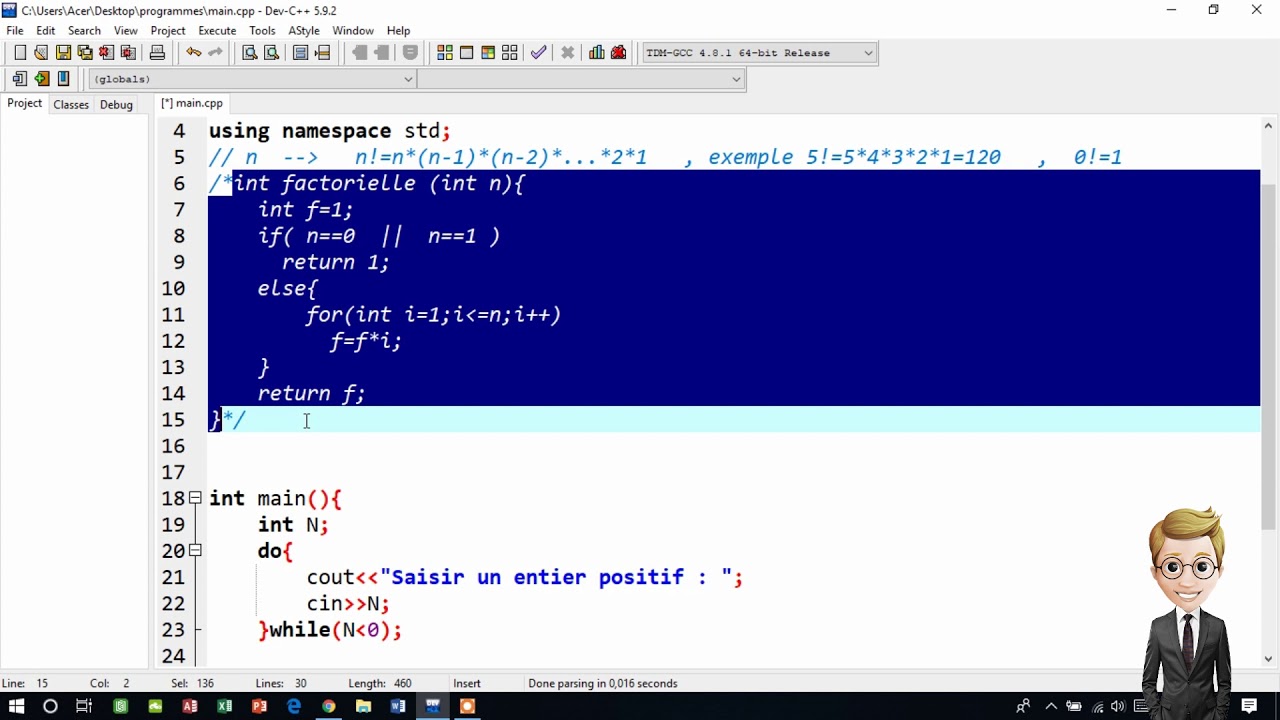Viewport: 1280px width, 720px height.
Task: Open the (globals) scope dropdown
Action: click(252, 79)
